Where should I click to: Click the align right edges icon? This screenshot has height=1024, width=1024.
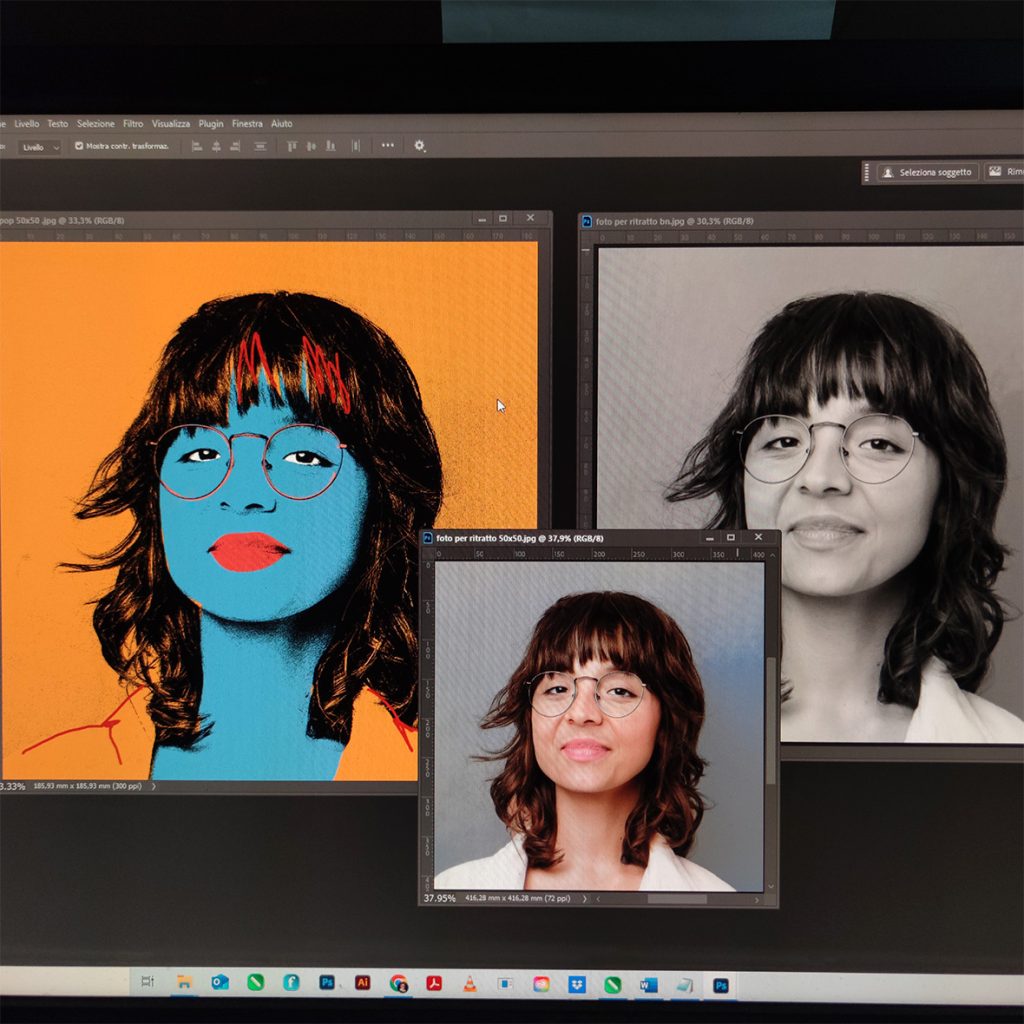point(235,146)
